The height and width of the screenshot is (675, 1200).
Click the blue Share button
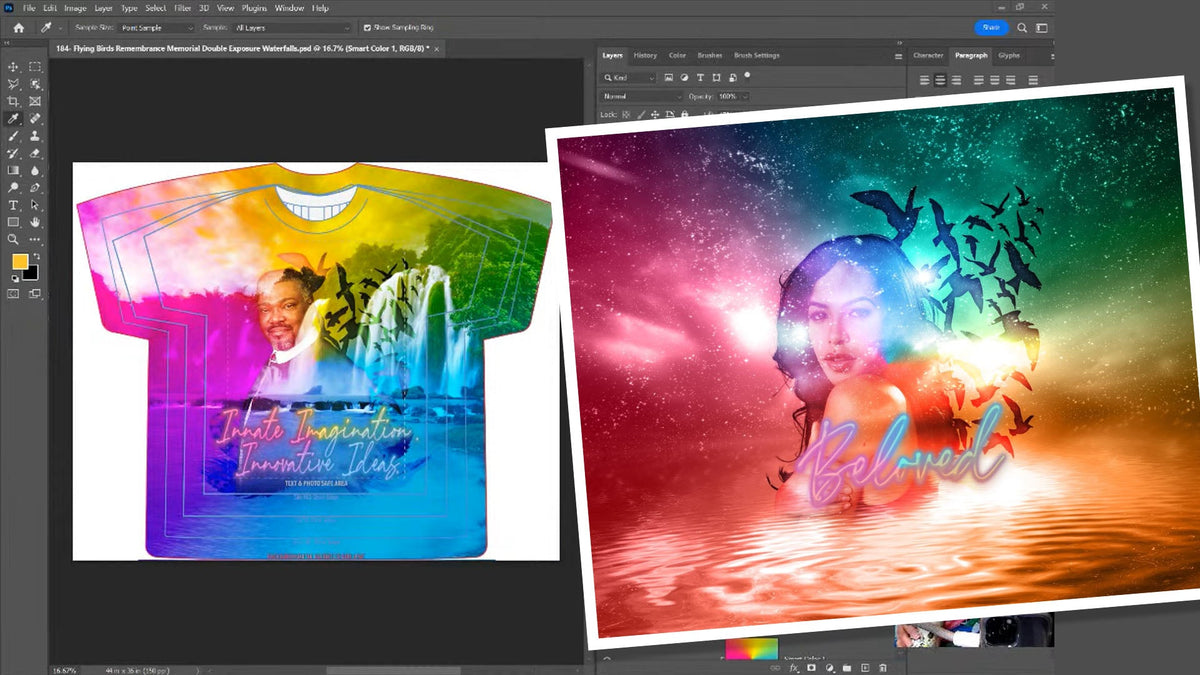point(990,28)
